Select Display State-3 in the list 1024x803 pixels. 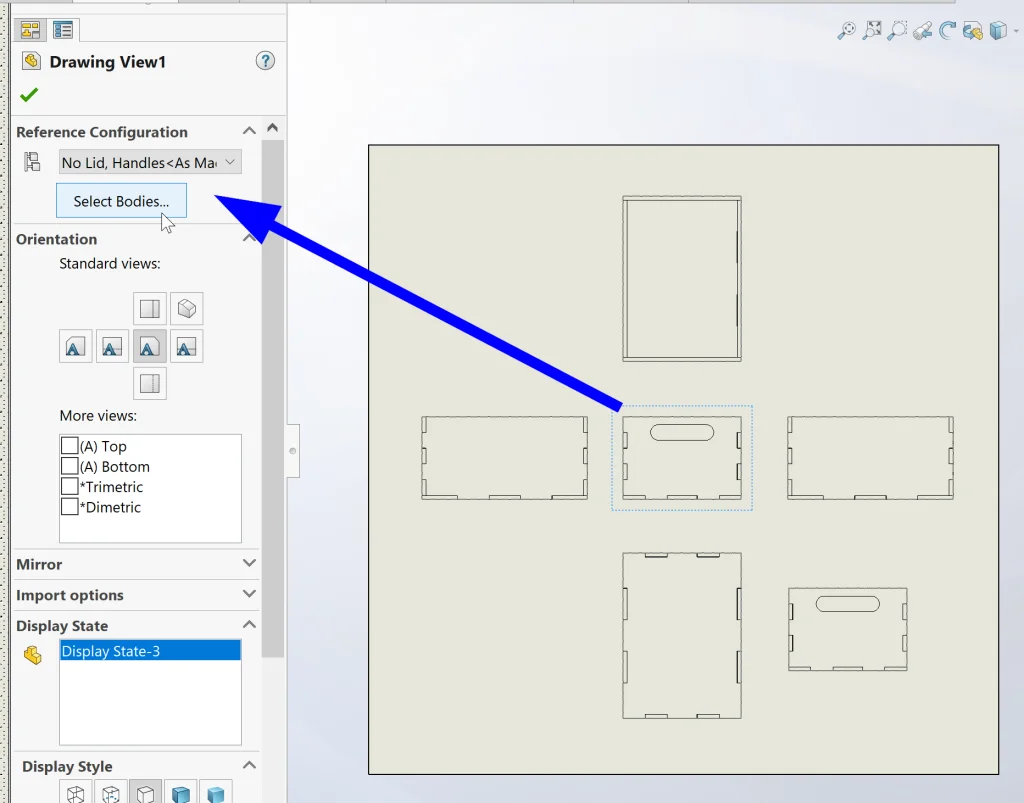tap(150, 651)
